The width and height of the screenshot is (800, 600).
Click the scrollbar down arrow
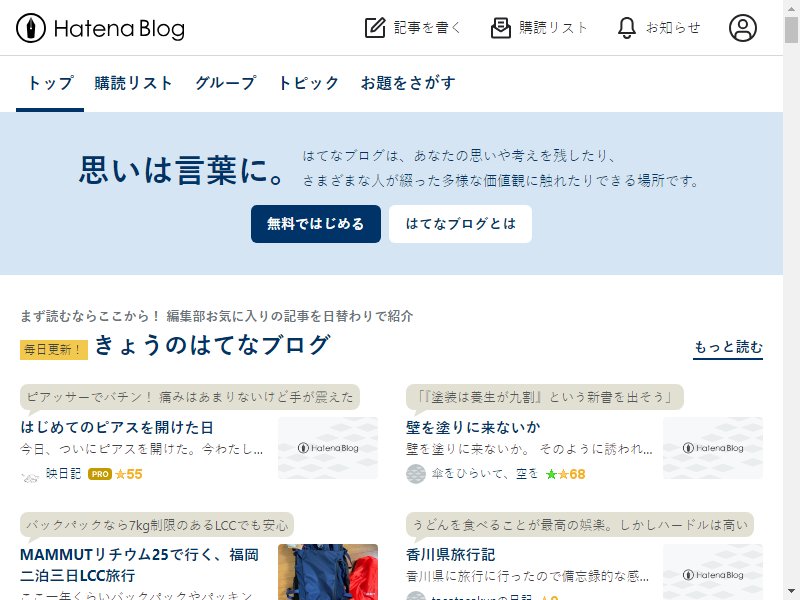pos(791,592)
